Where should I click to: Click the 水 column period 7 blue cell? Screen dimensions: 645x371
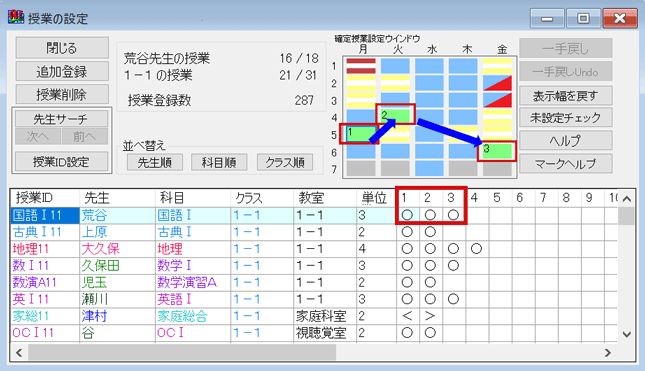429,169
